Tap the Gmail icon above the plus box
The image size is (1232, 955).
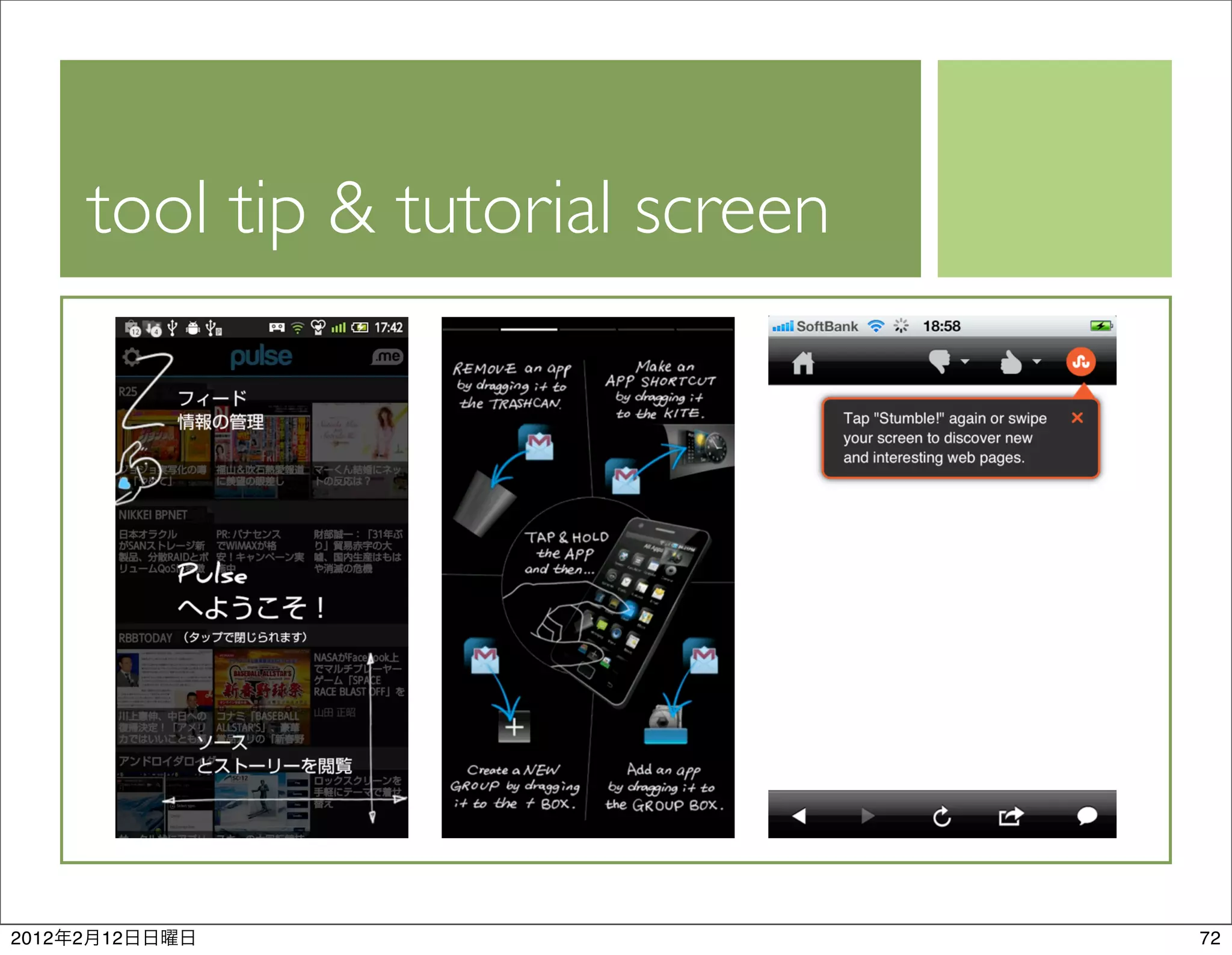click(483, 656)
